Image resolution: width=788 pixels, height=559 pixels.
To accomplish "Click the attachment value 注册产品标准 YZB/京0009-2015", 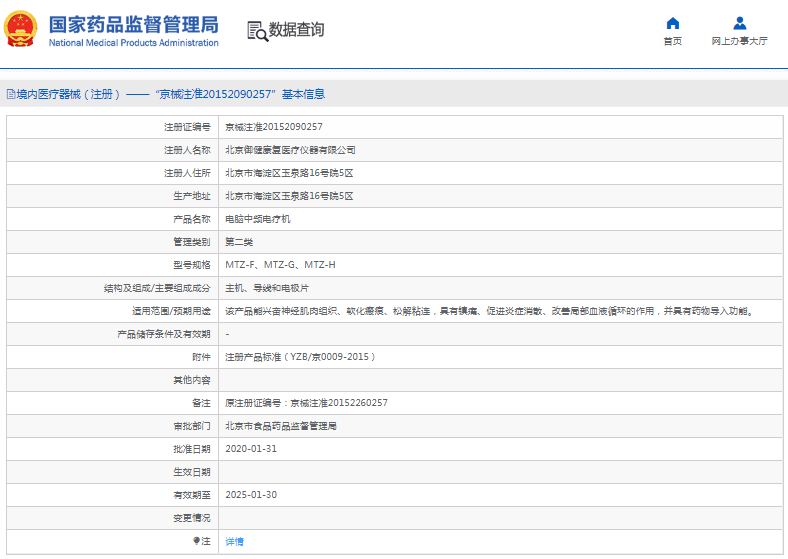I will (300, 357).
